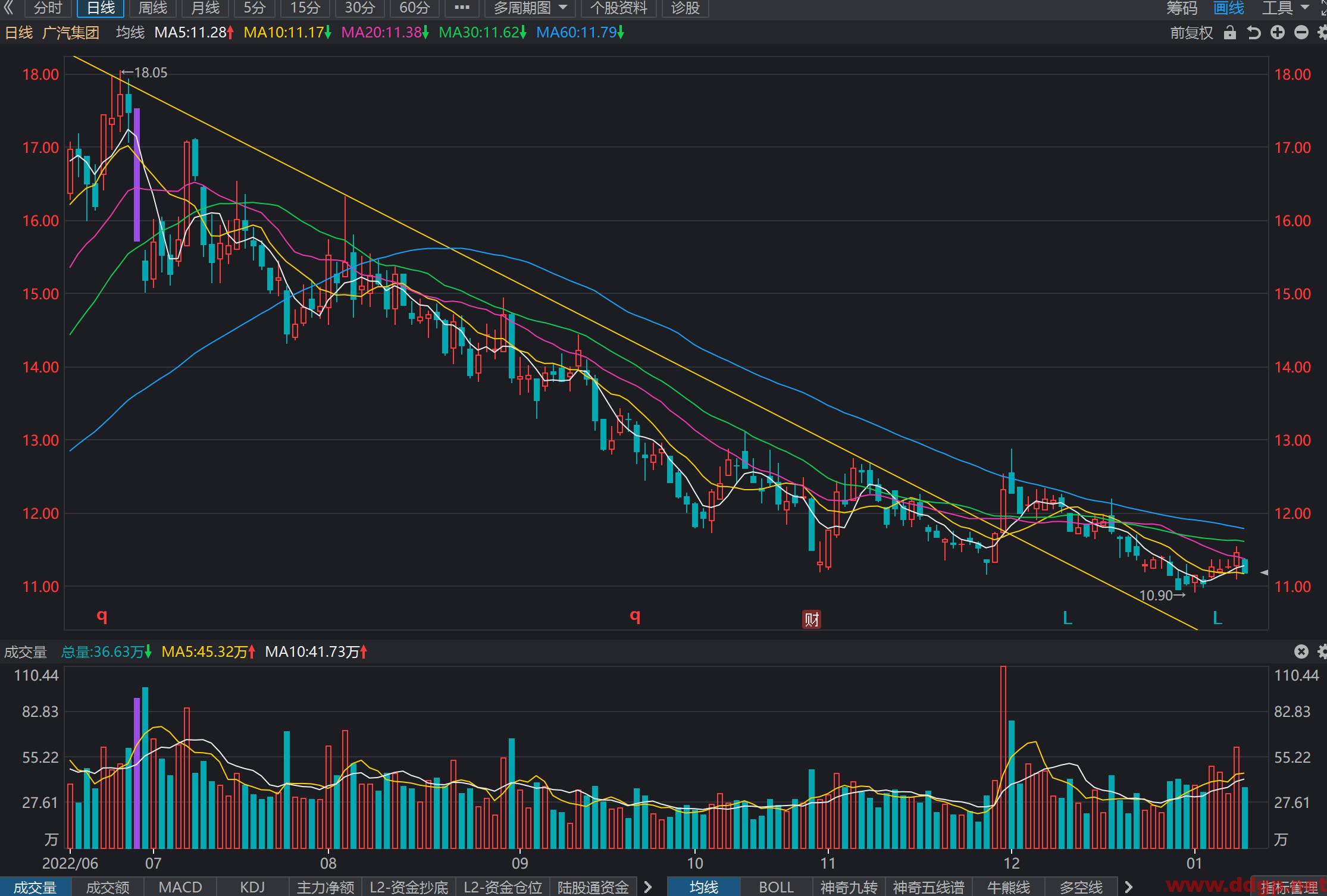
Task: Click the 18.05 high price annotation
Action: 145,73
